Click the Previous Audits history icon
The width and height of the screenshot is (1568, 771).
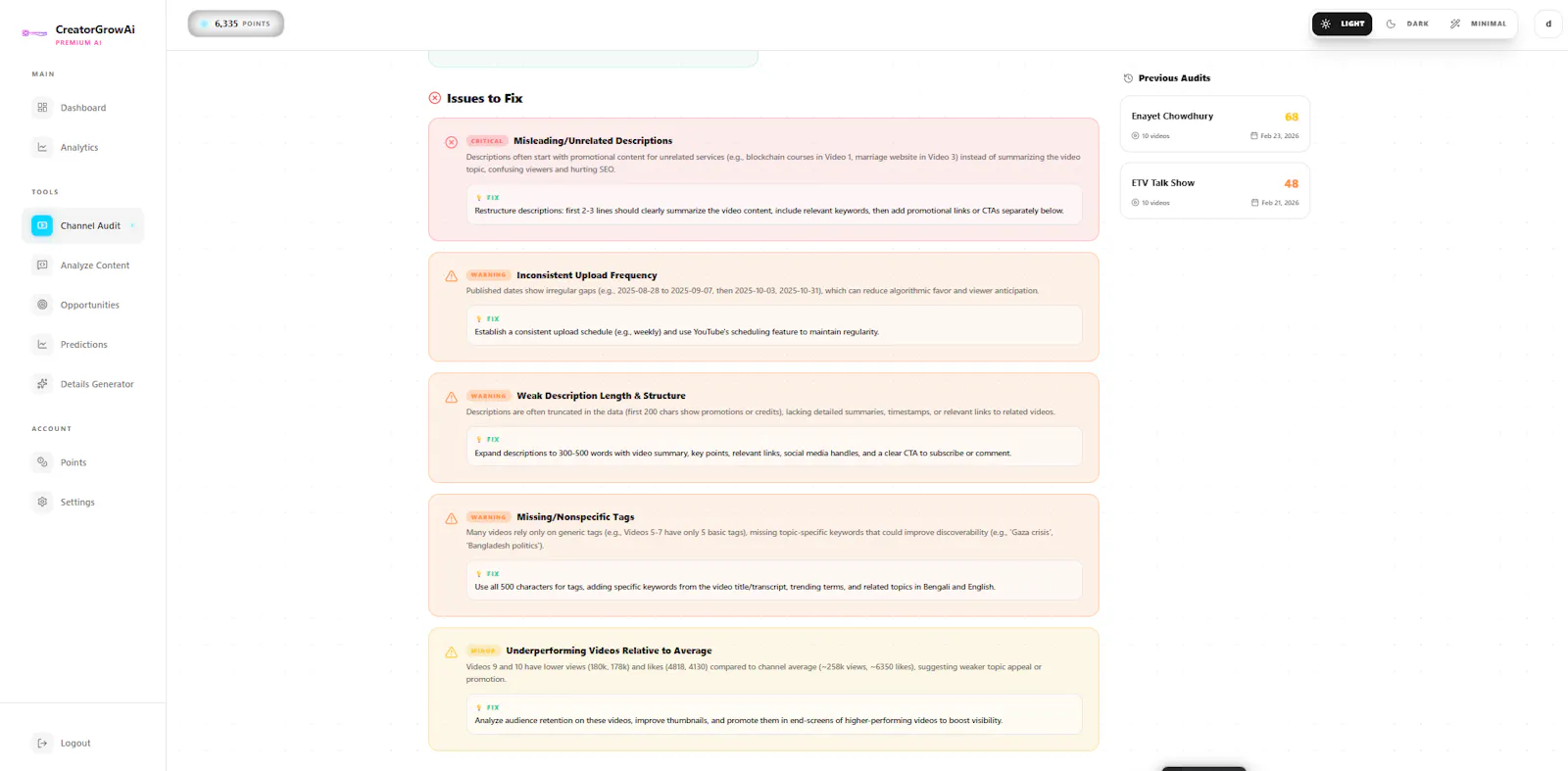[1128, 78]
